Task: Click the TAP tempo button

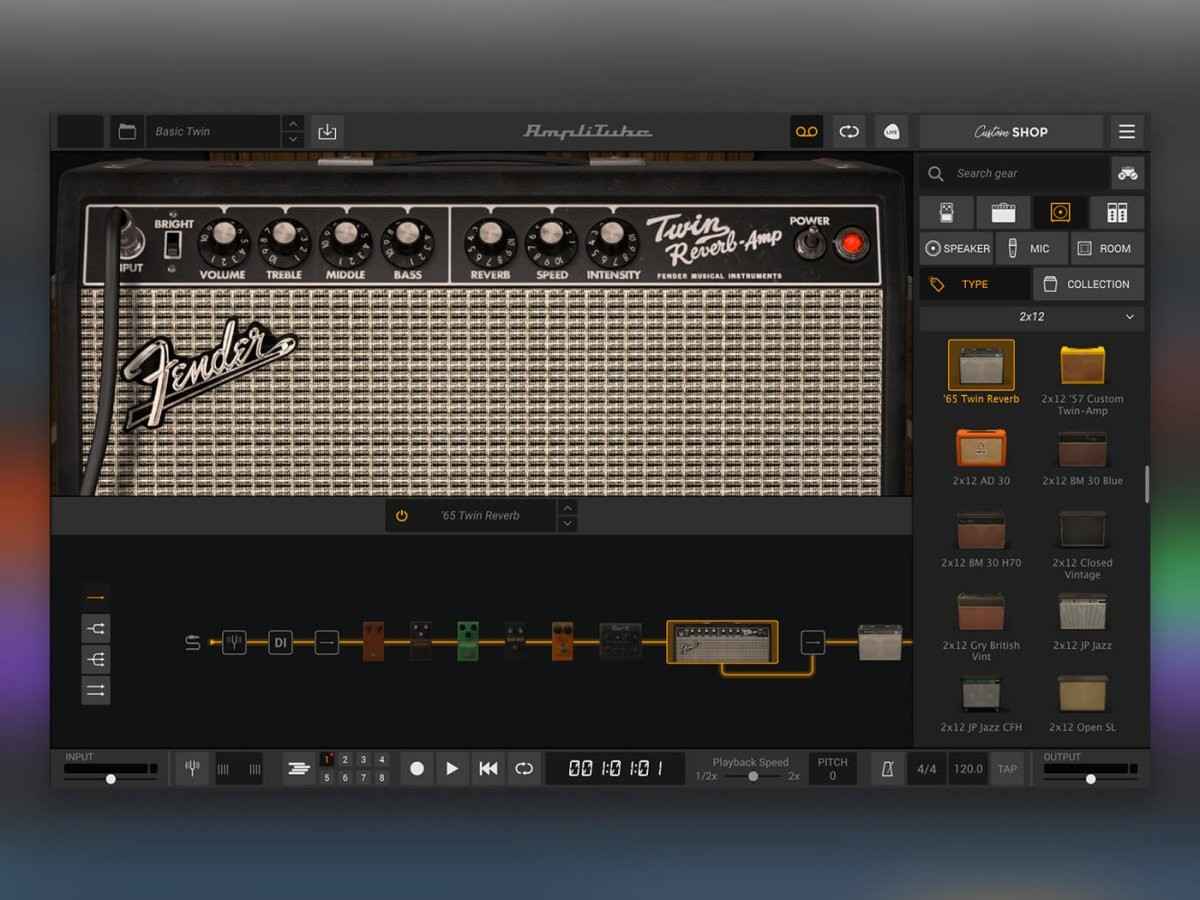Action: click(1007, 768)
